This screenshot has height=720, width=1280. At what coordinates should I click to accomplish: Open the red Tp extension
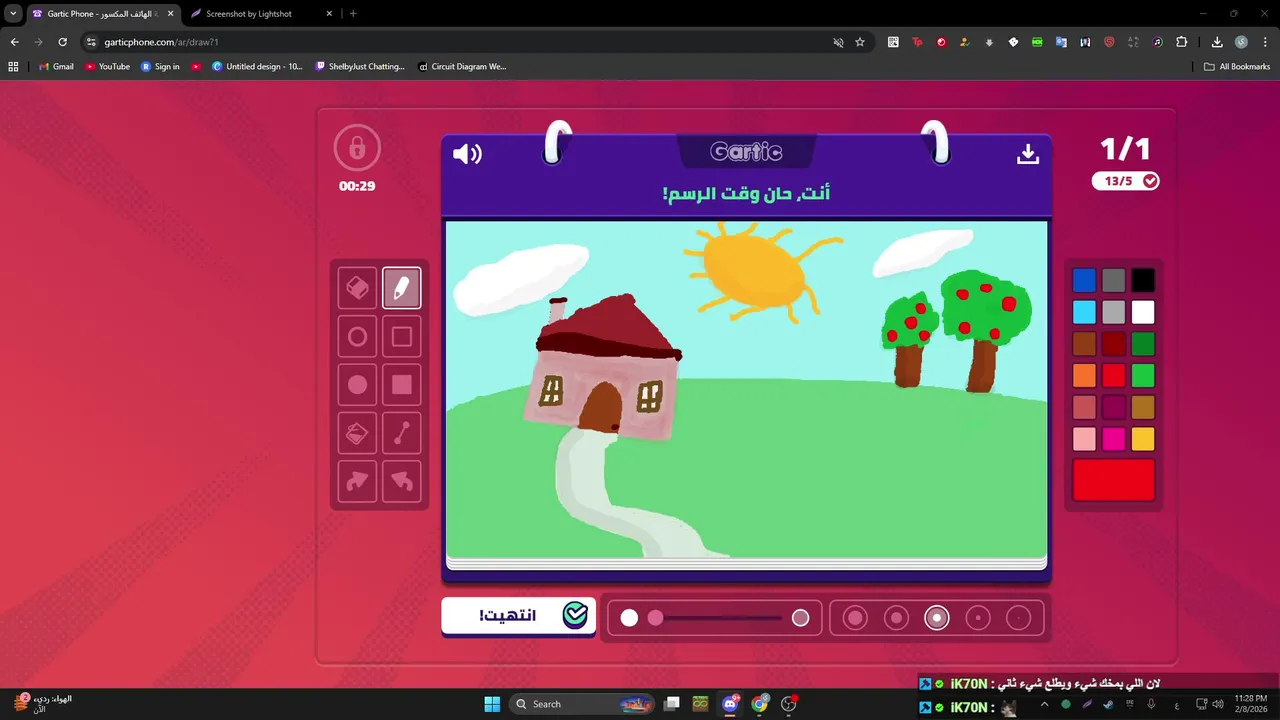(x=917, y=42)
